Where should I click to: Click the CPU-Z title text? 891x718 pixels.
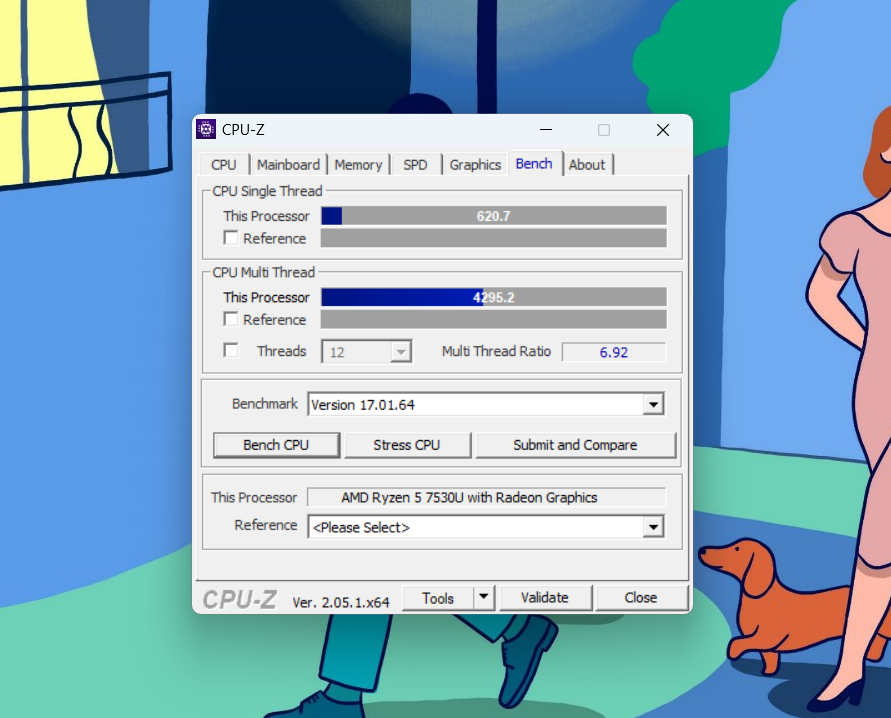click(243, 130)
